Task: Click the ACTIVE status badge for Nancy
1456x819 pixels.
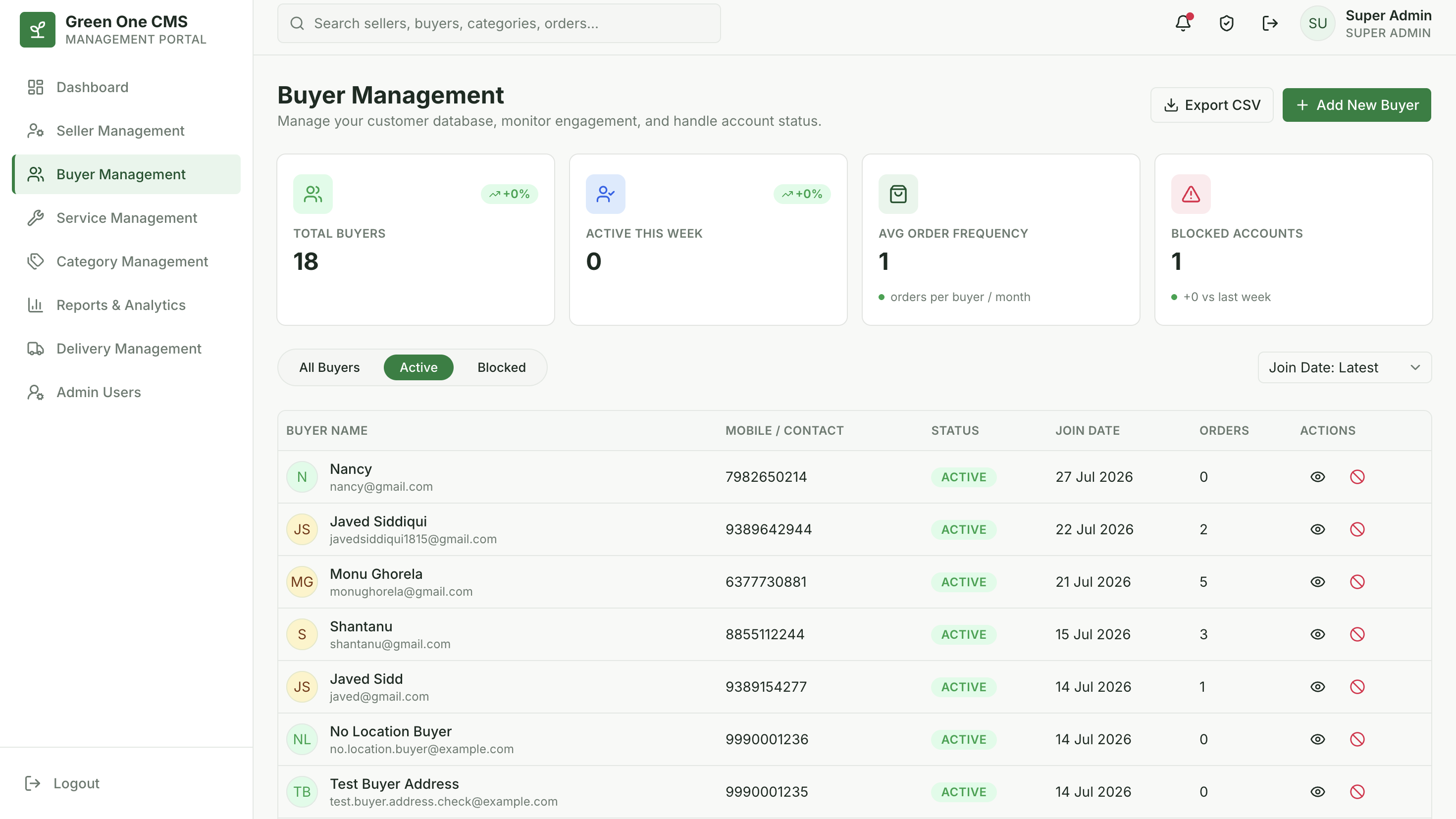Action: click(964, 477)
